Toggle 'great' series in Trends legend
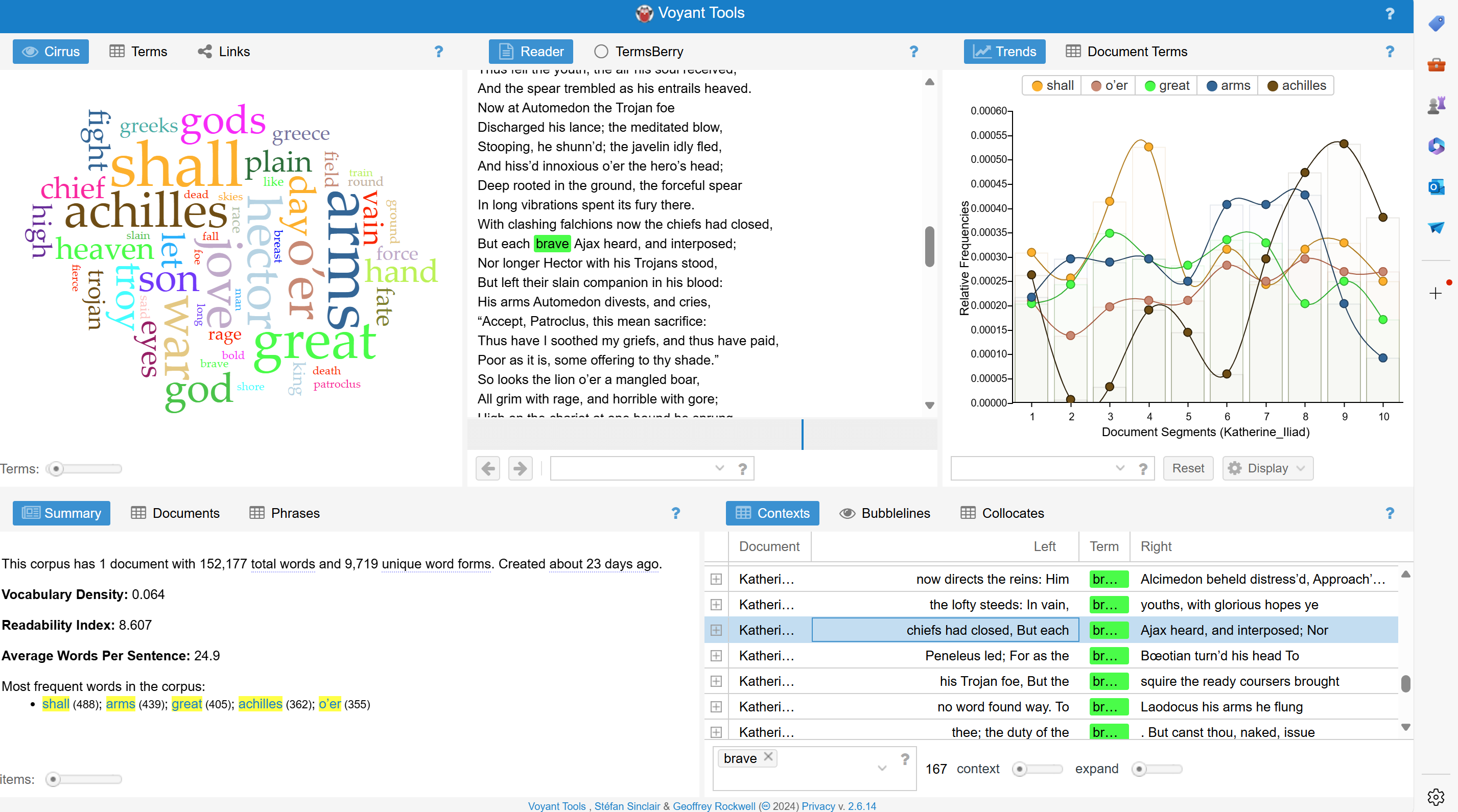This screenshot has width=1458, height=812. coord(1166,86)
